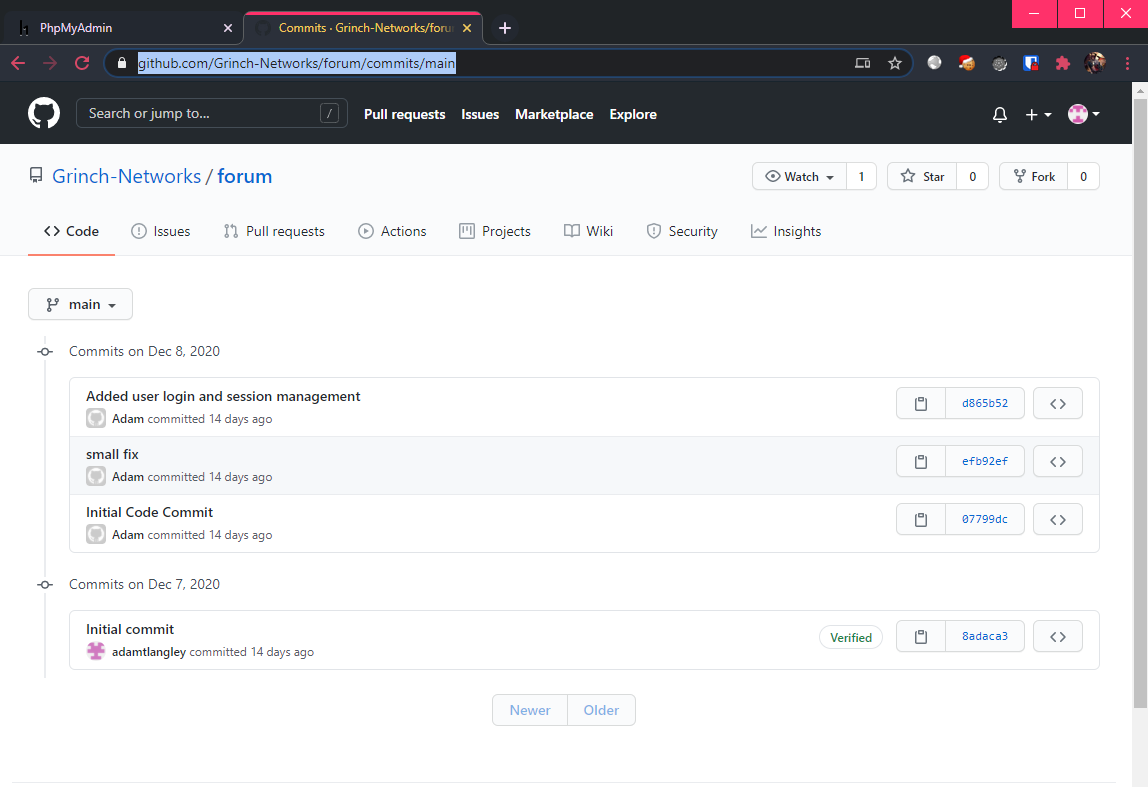Open a new browser tab

(504, 28)
